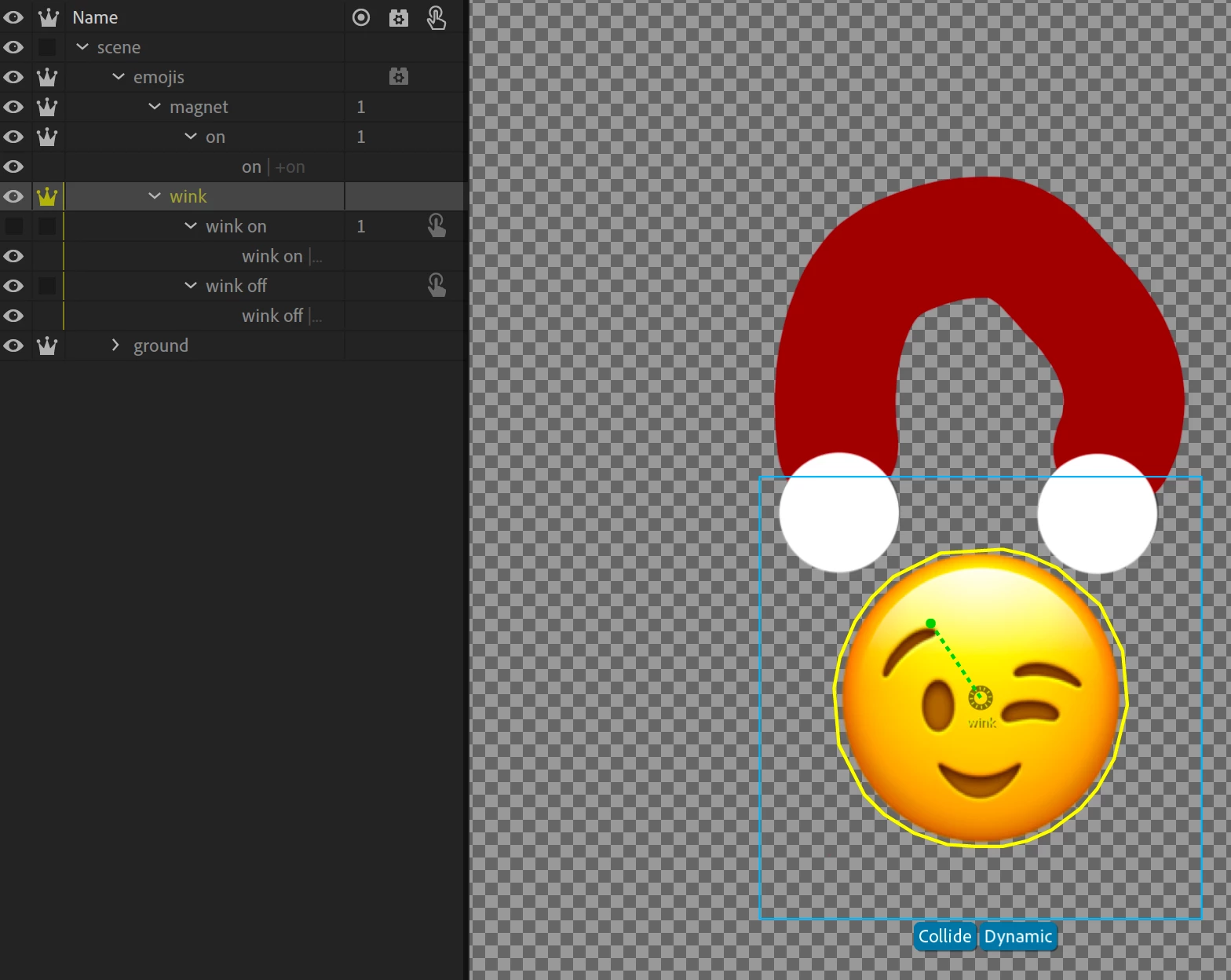Viewport: 1231px width, 980px height.
Task: Toggle visibility of all layers in header
Action: tap(13, 17)
